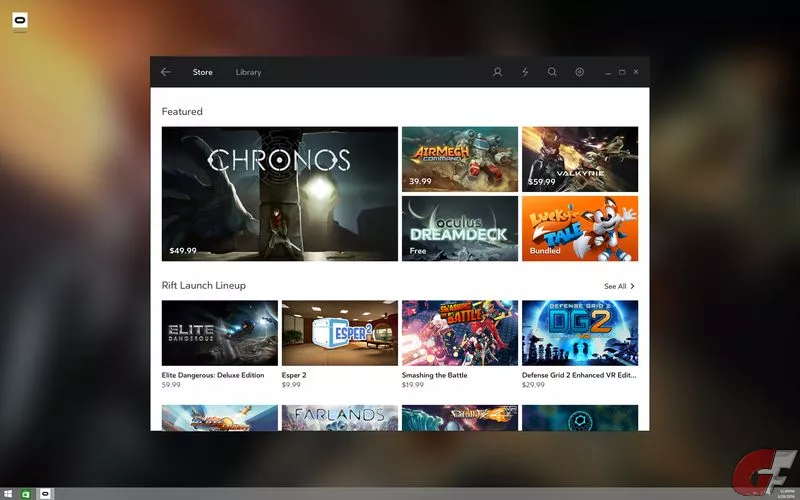The width and height of the screenshot is (800, 500).
Task: Click the lightning bolt notifications icon
Action: coord(525,72)
